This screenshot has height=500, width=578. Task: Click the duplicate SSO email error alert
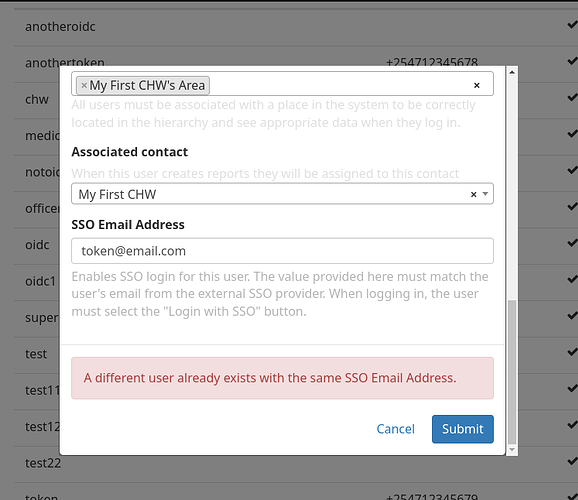click(282, 378)
